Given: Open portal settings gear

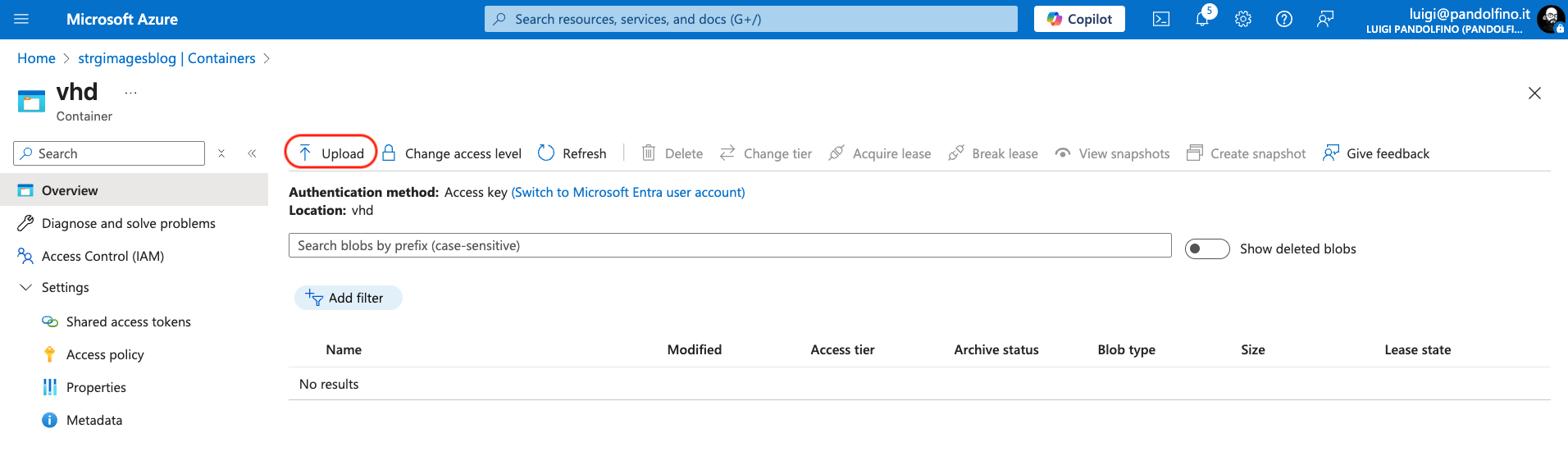Looking at the screenshot, I should click(x=1243, y=19).
